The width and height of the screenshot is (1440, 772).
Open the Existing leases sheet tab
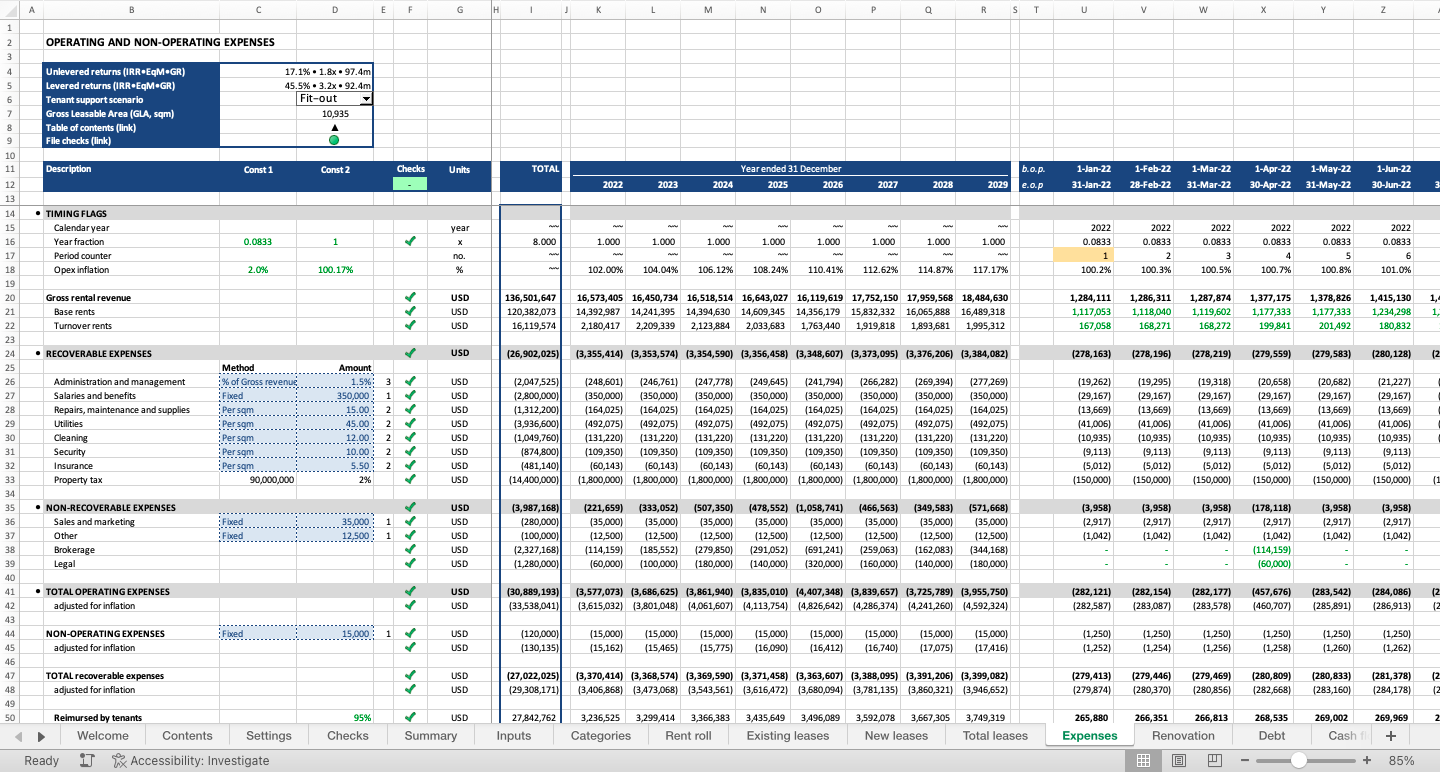pyautogui.click(x=788, y=736)
